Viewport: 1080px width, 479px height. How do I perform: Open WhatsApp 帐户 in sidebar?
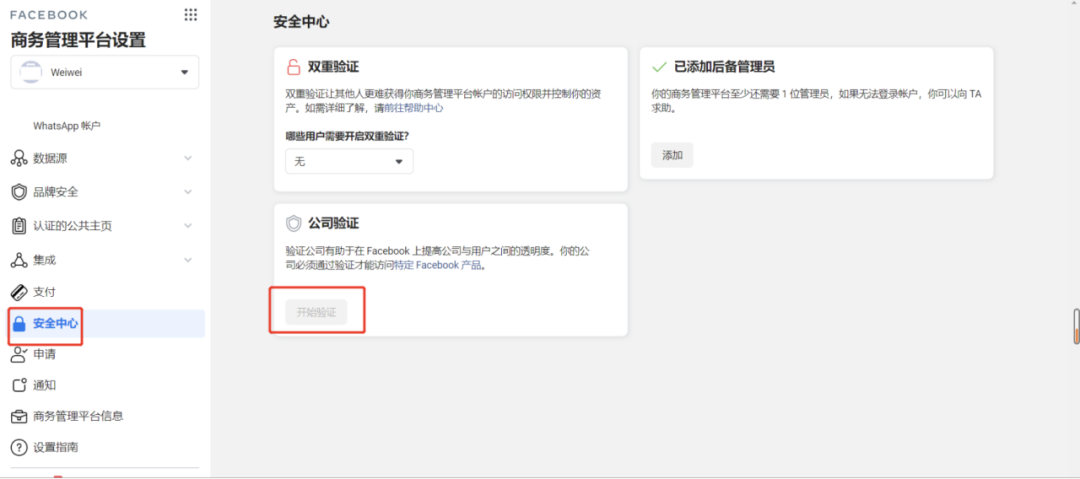(67, 126)
